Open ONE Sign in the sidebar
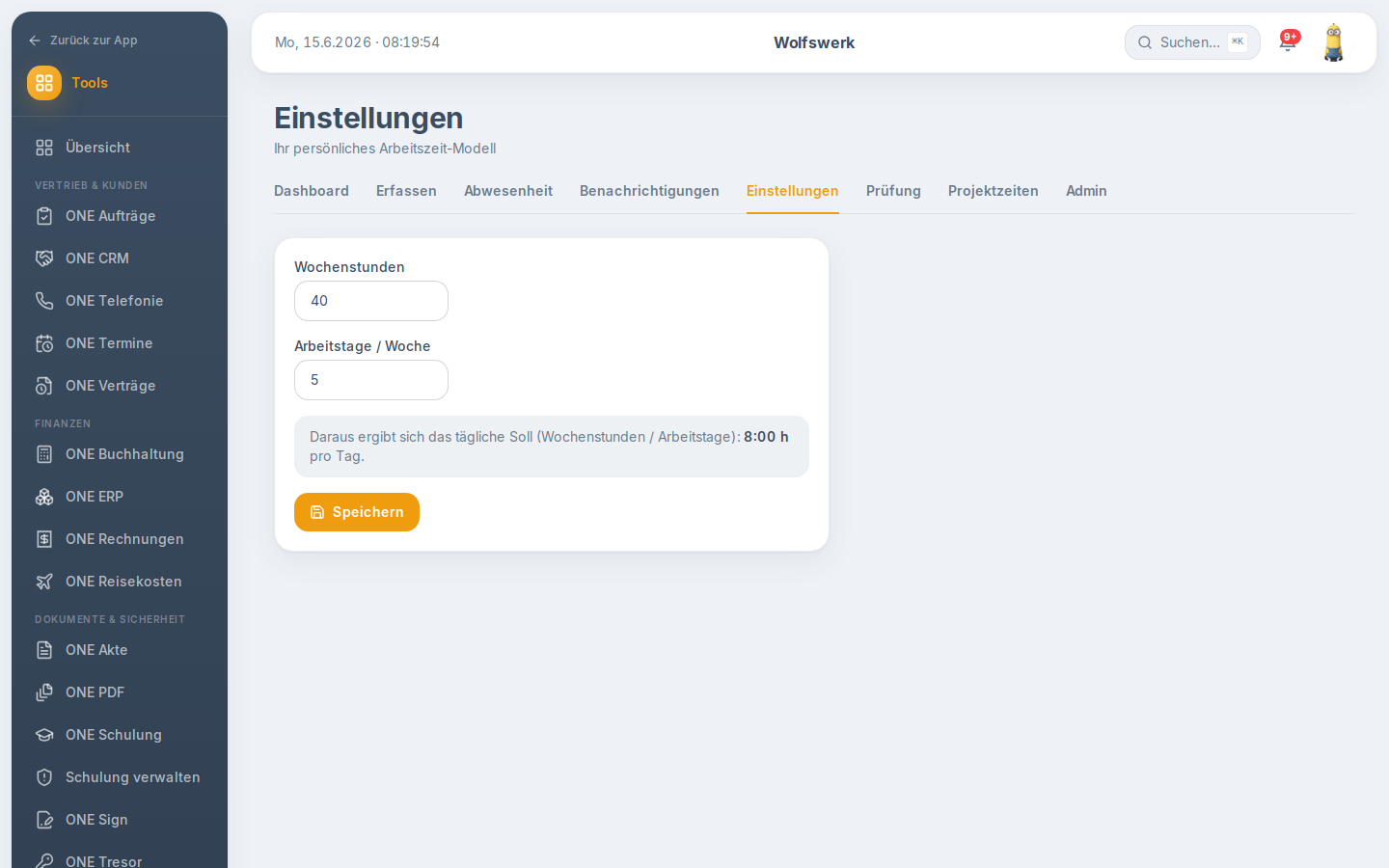 tap(120, 820)
